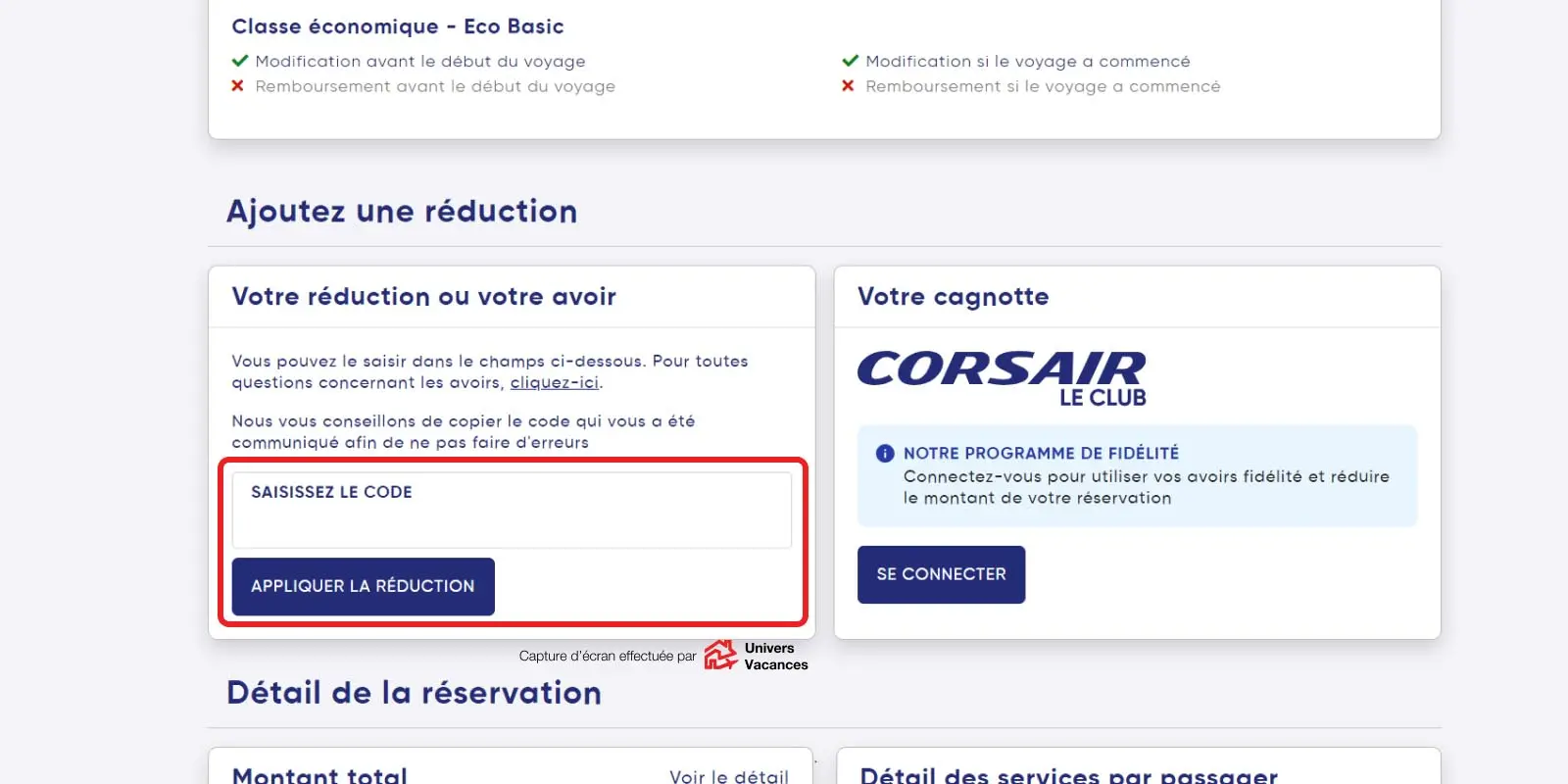Screen dimensions: 1568x784
Task: Click the 'Montant total' card title
Action: 319,775
